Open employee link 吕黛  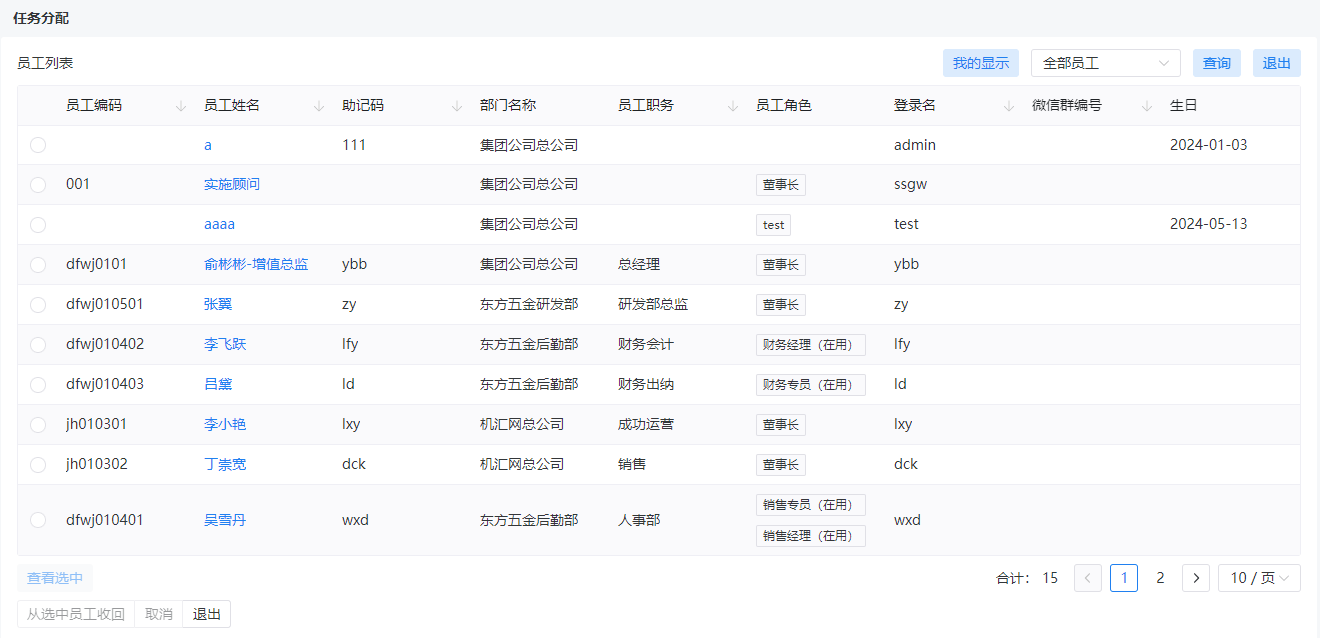point(218,384)
